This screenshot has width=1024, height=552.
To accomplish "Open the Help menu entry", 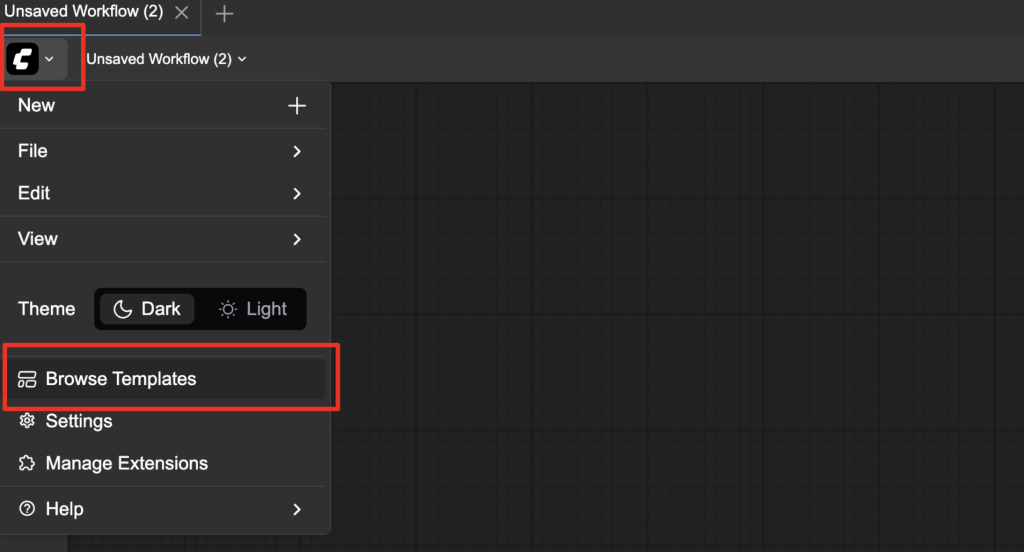I will coord(64,509).
